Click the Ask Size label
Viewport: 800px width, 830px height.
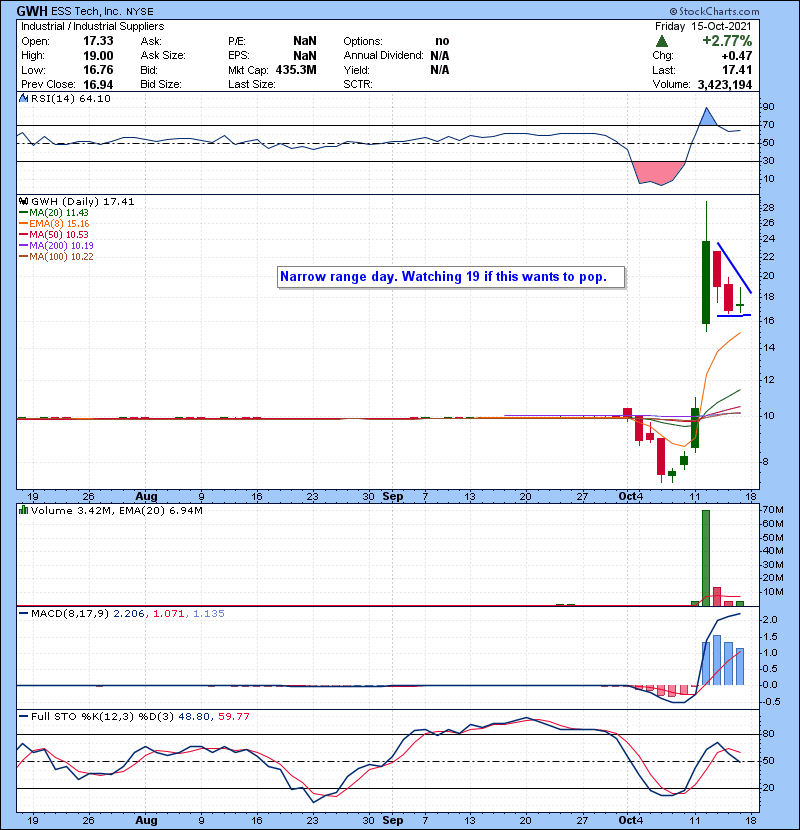pos(163,56)
